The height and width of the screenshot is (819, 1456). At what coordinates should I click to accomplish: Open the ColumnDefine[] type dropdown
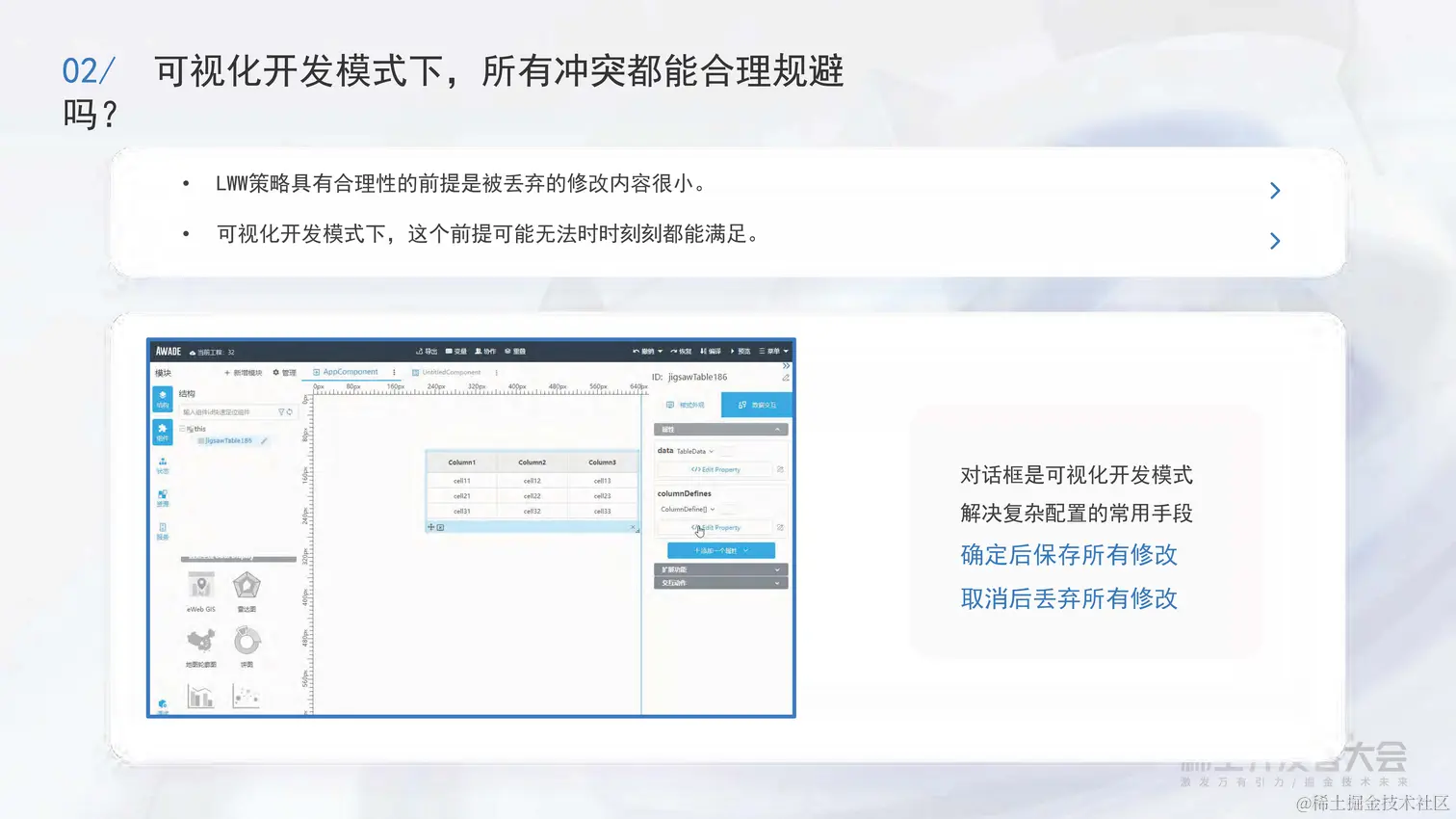tap(688, 509)
